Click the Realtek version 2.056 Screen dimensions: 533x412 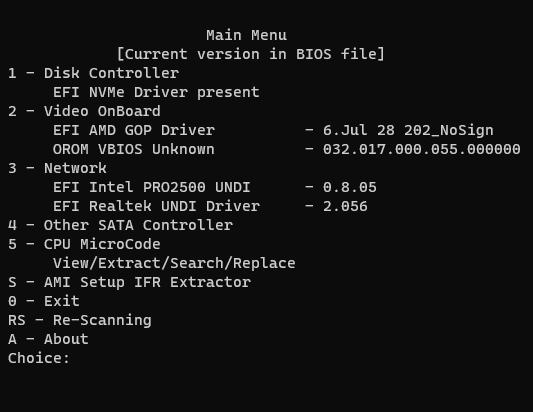coord(345,206)
